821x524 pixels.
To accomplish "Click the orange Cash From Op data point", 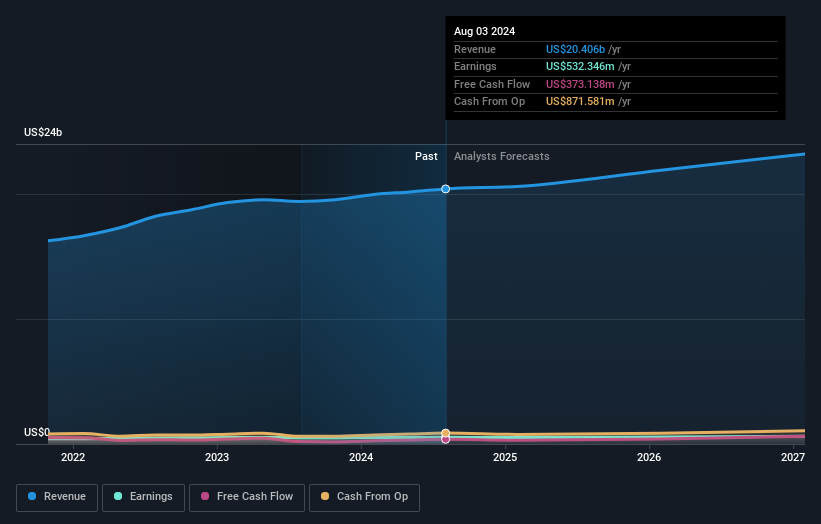I will click(x=446, y=433).
